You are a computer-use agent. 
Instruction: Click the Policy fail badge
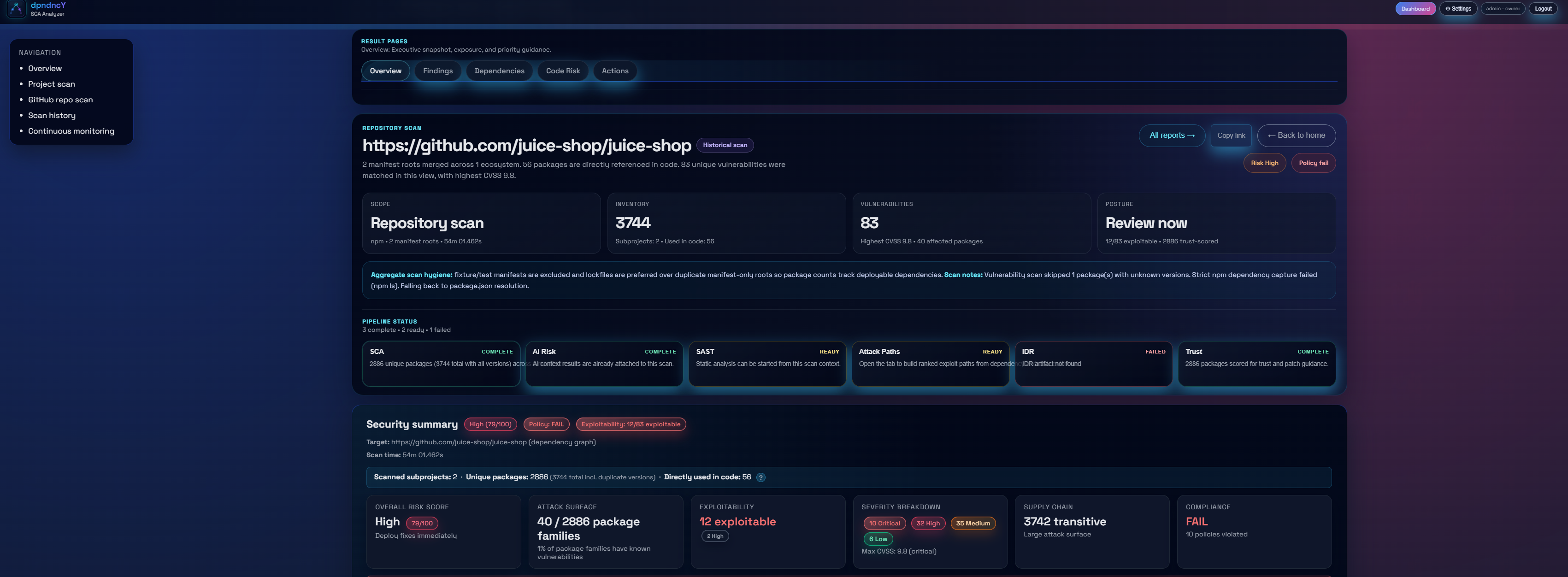point(1314,163)
